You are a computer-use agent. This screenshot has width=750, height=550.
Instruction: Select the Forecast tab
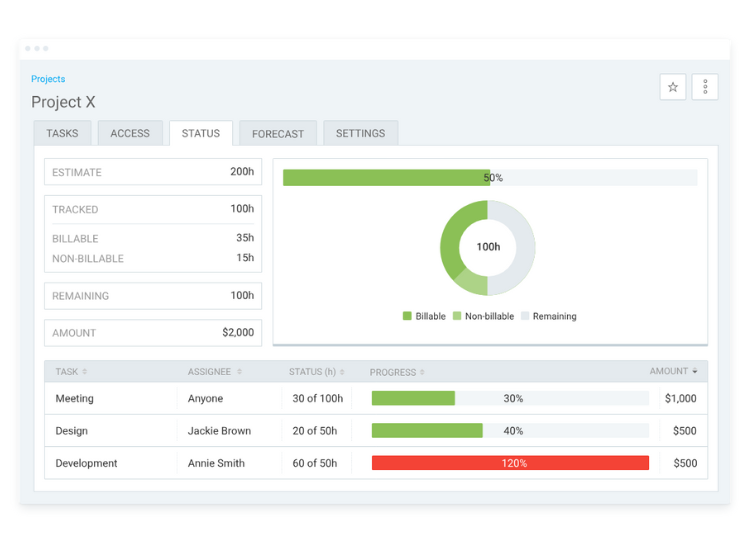(x=278, y=133)
